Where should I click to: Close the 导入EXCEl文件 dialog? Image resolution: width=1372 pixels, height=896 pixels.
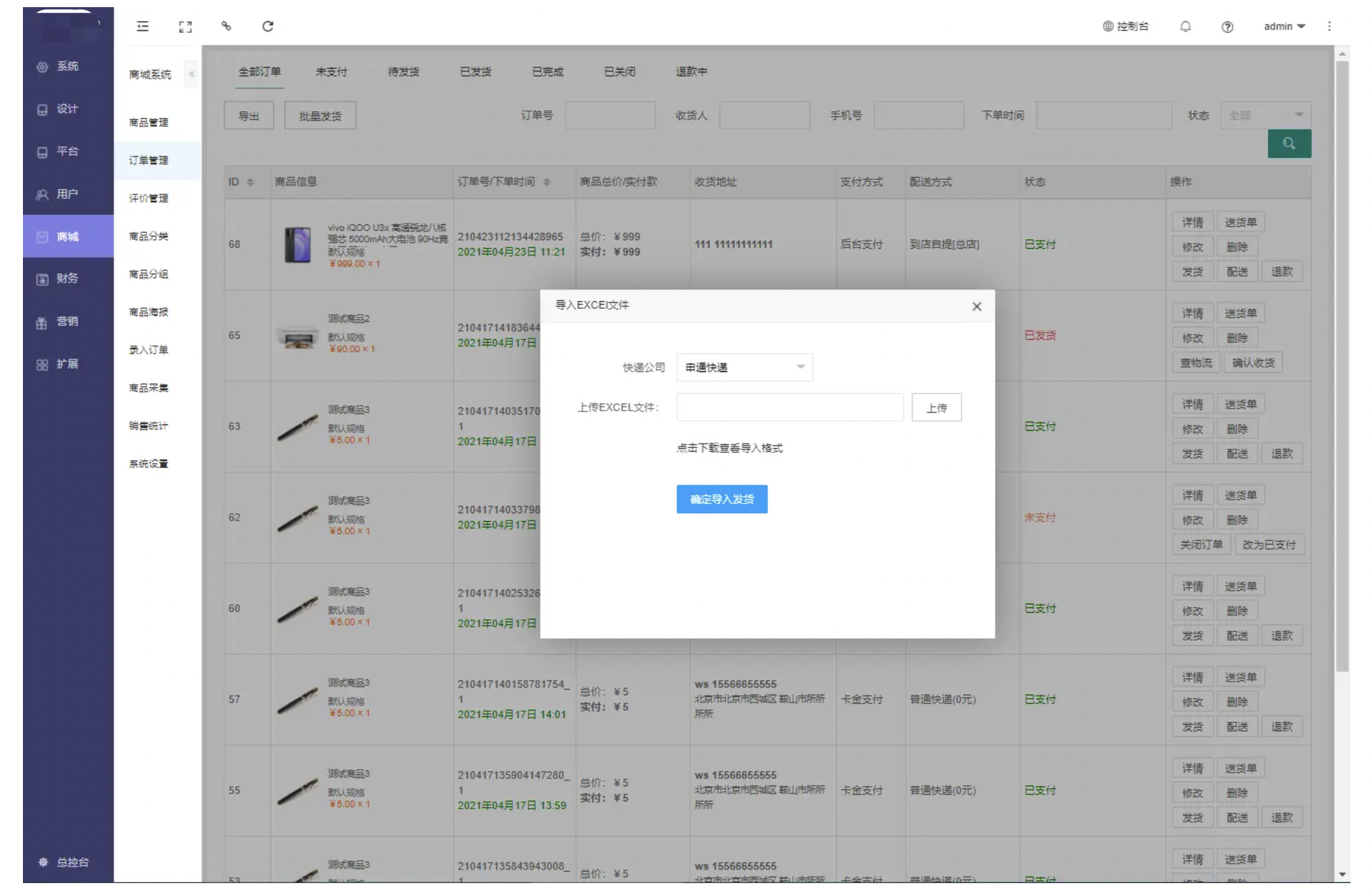(x=976, y=306)
